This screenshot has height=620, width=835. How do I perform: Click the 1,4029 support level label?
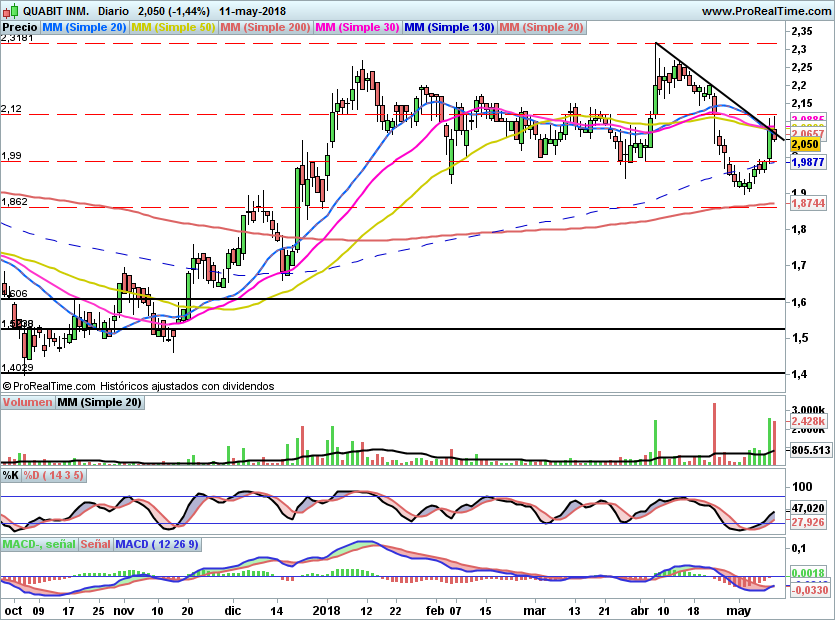(x=17, y=368)
